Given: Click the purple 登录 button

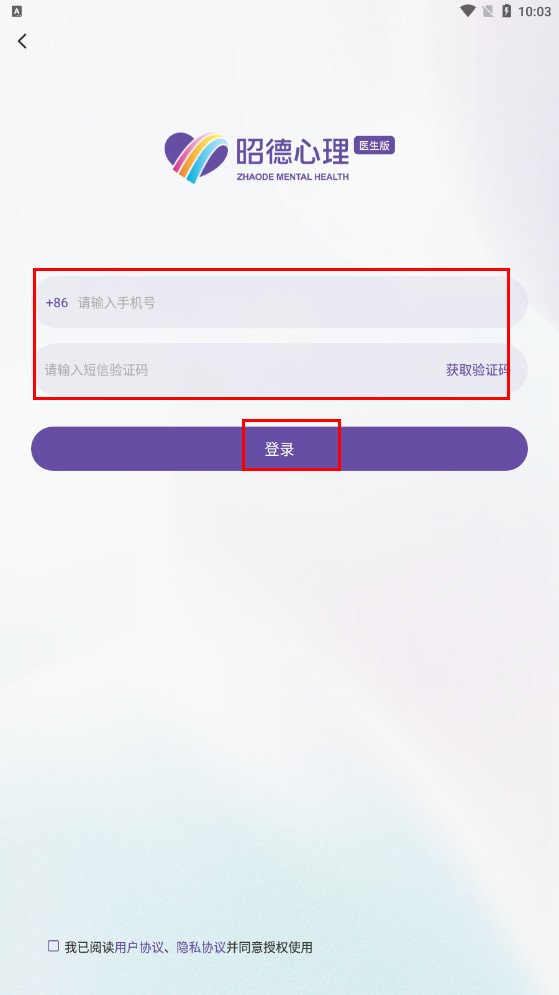Looking at the screenshot, I should (279, 449).
